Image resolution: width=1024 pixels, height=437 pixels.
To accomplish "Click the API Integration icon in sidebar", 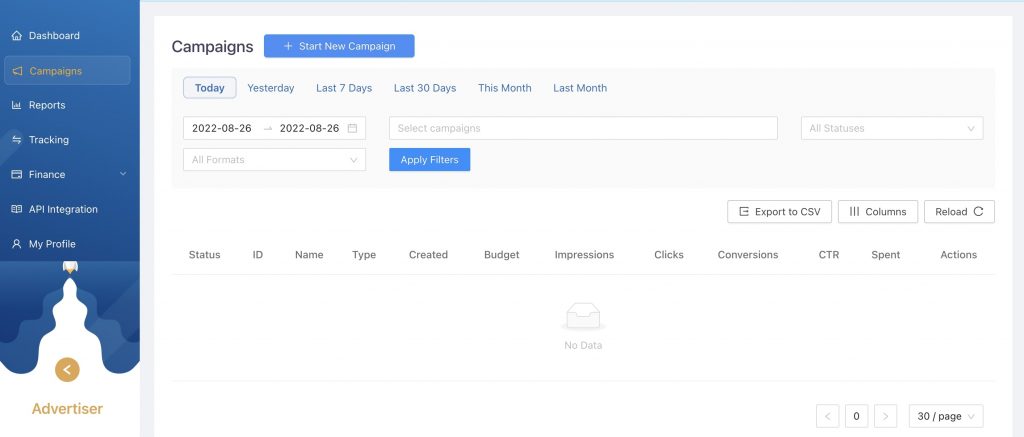I will [x=16, y=210].
